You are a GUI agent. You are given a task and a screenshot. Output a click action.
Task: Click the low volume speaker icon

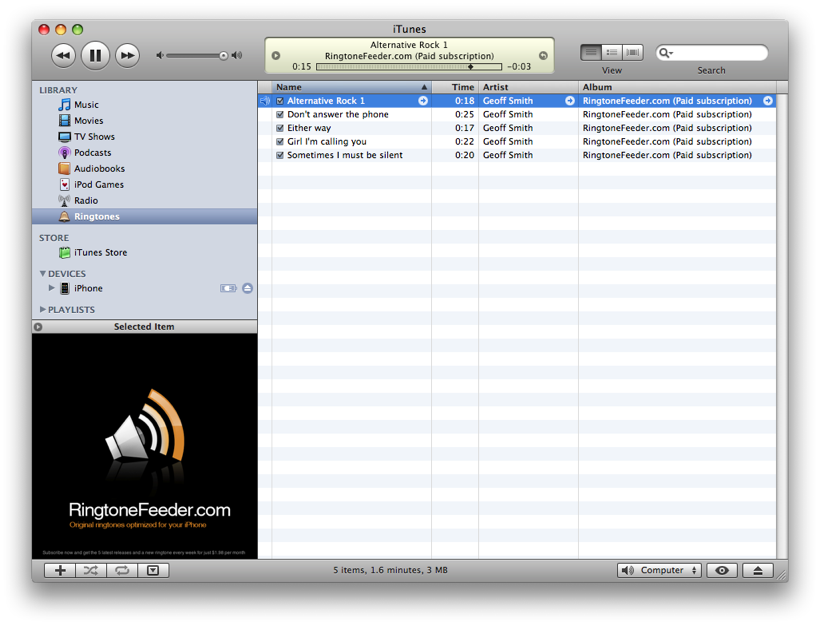[x=160, y=55]
